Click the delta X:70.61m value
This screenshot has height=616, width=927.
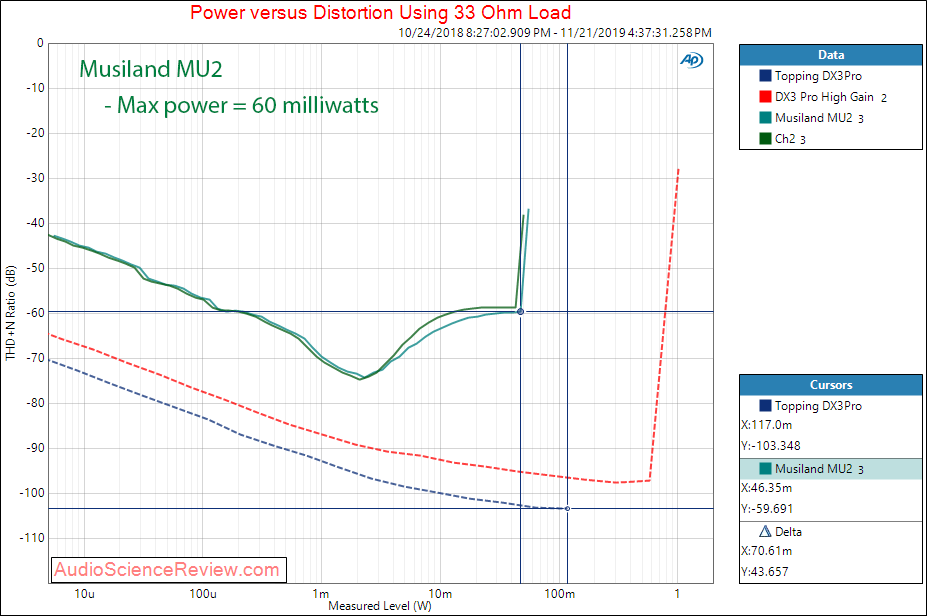pos(767,551)
